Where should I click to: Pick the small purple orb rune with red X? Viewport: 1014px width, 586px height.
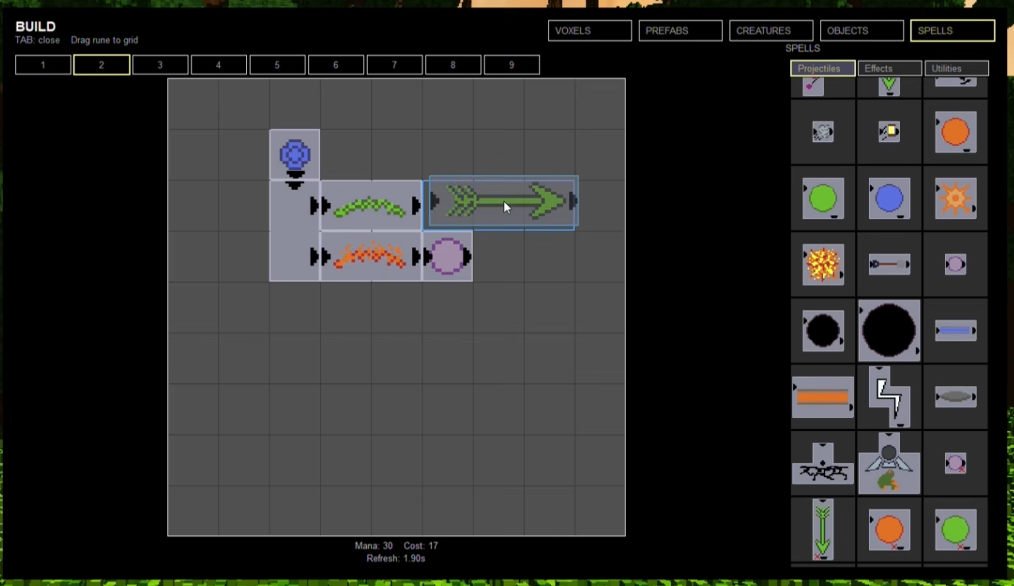(x=955, y=463)
